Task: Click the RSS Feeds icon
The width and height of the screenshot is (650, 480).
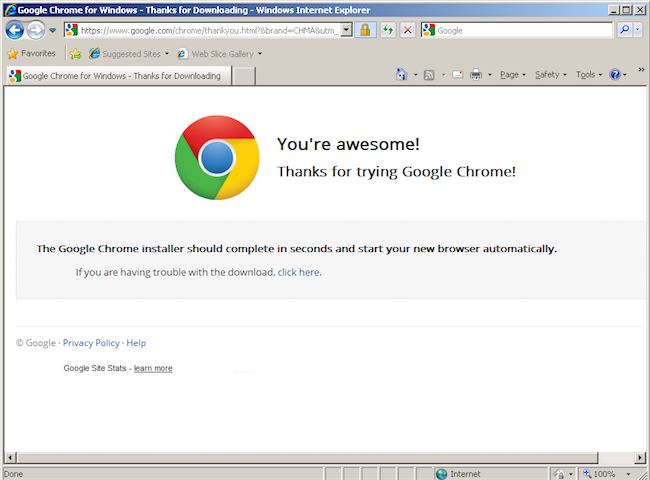Action: (x=429, y=75)
